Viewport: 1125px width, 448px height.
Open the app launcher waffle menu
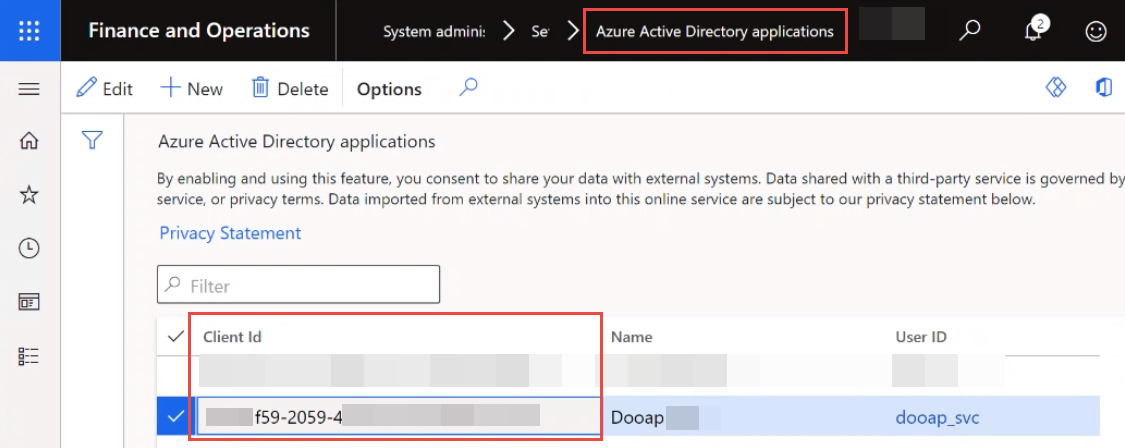29,30
